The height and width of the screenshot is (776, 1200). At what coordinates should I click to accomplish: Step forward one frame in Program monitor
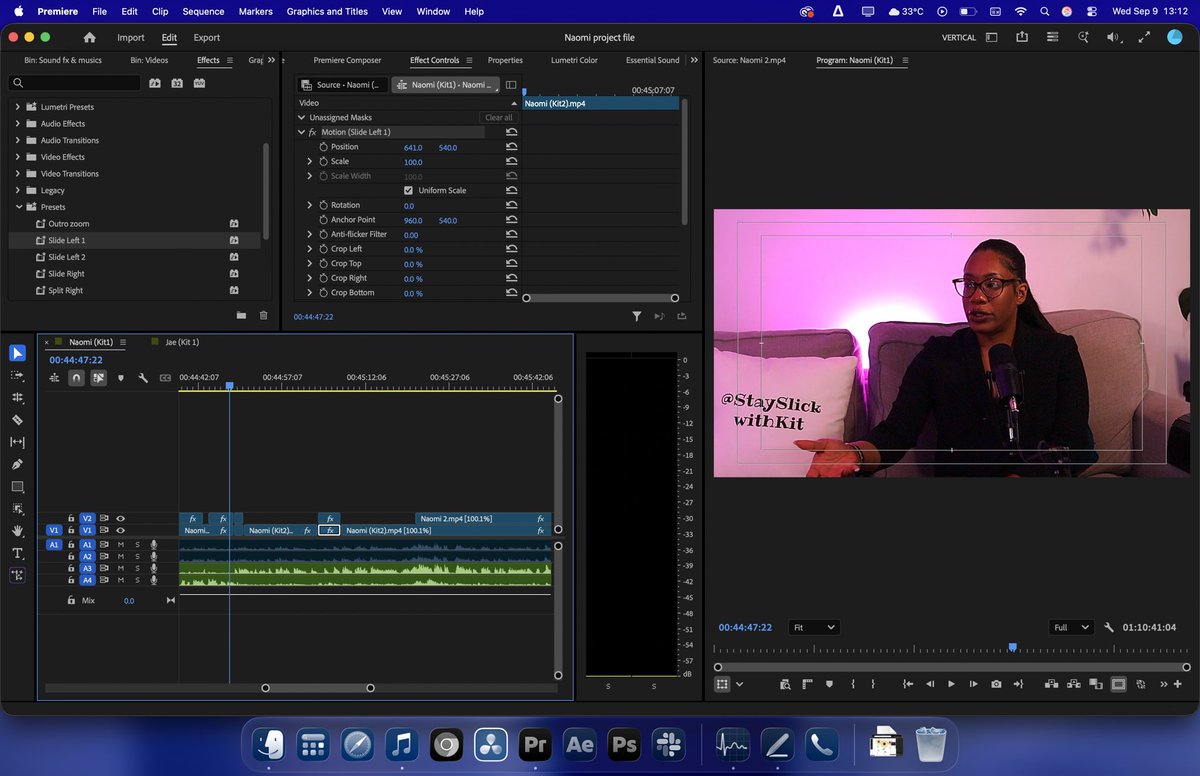click(x=973, y=684)
